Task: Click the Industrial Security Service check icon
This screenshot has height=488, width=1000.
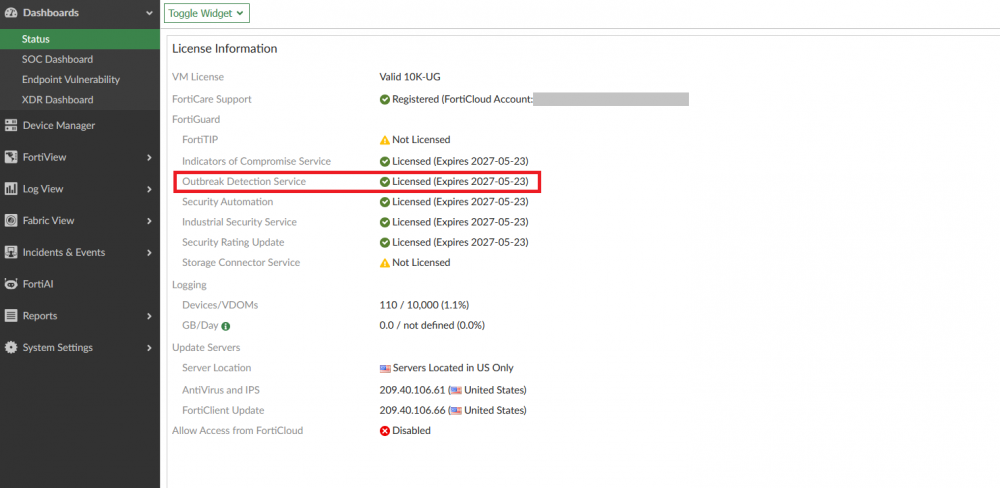Action: click(x=385, y=223)
